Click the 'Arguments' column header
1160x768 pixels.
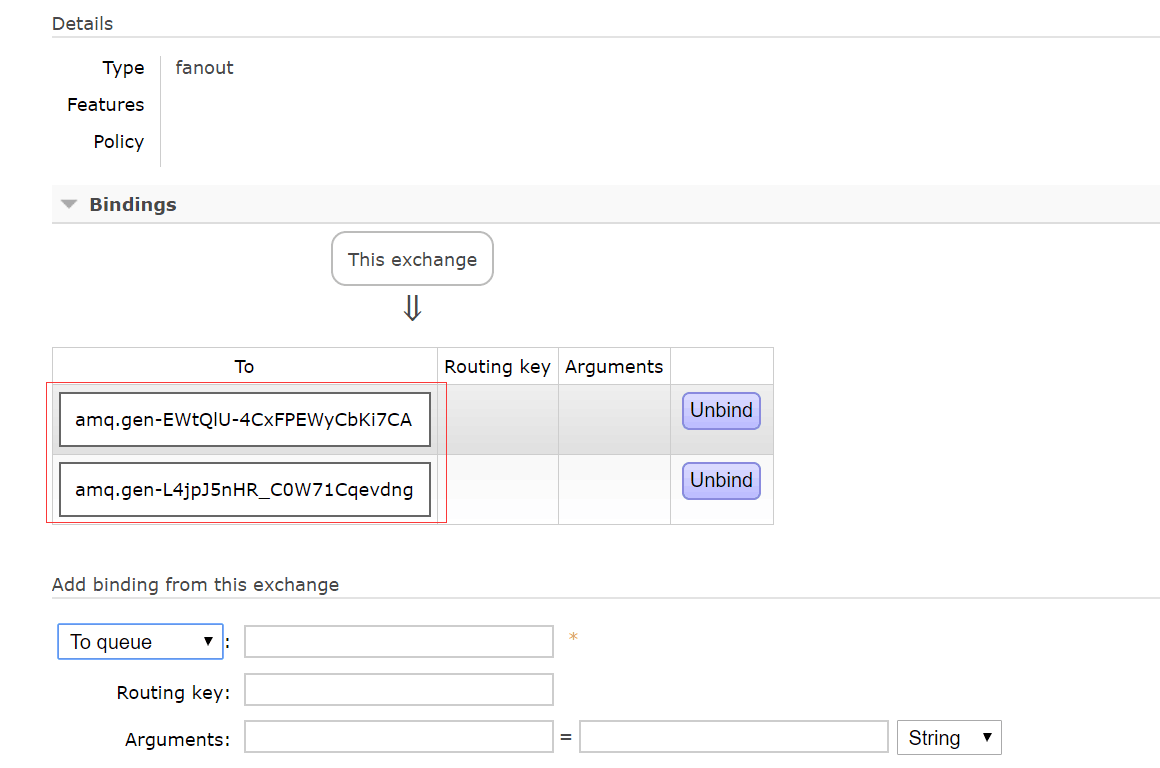pos(614,367)
